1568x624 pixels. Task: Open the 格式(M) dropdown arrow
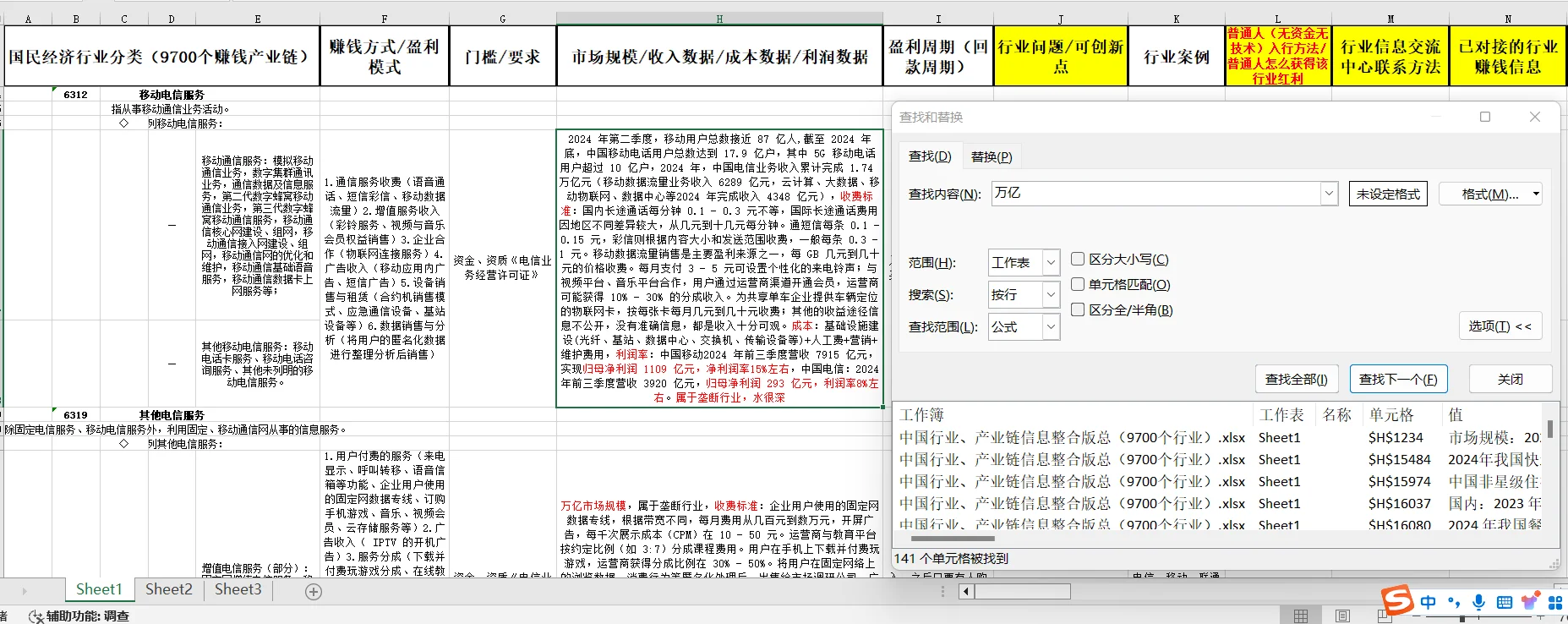[x=1535, y=194]
